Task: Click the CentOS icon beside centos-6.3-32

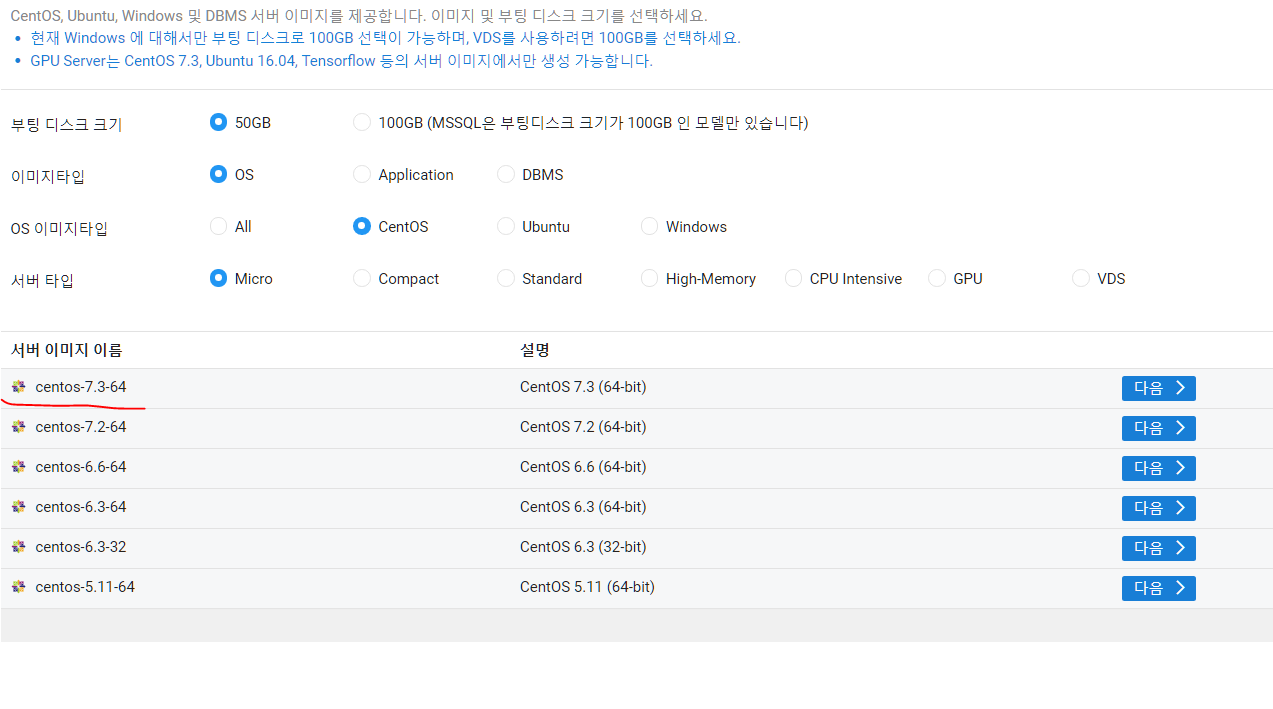Action: pos(18,547)
